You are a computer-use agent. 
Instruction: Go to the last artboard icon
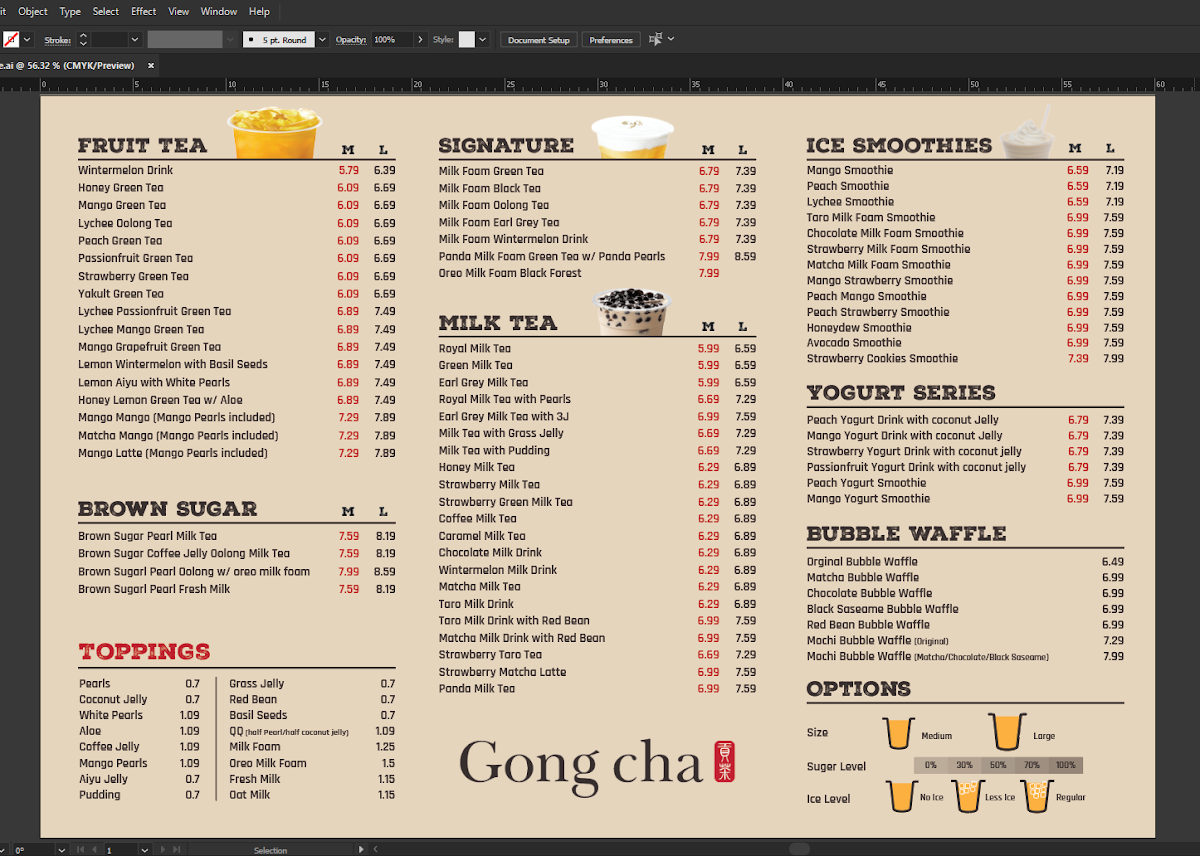tap(178, 850)
